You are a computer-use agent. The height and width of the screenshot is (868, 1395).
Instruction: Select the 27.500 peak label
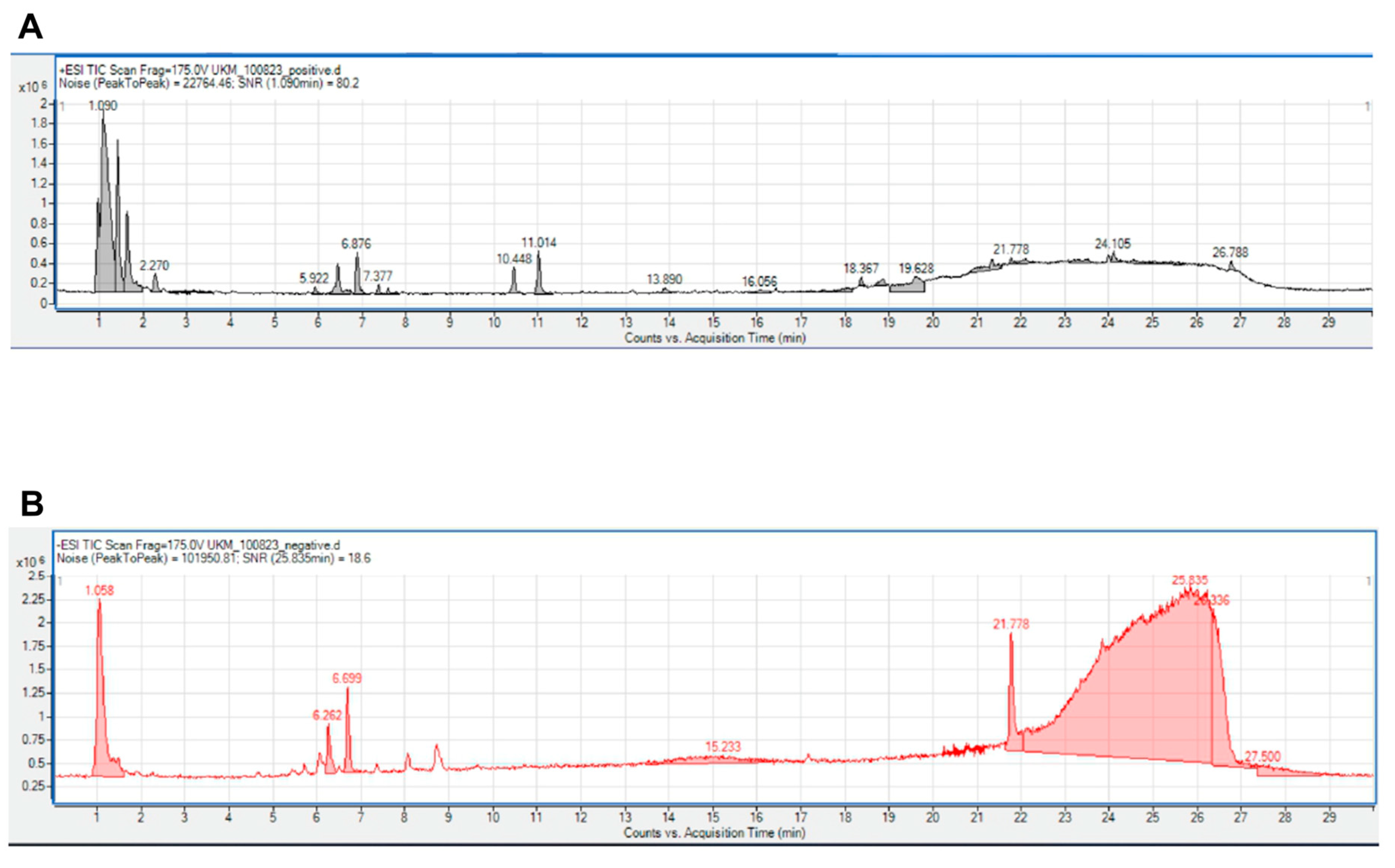click(x=1263, y=757)
